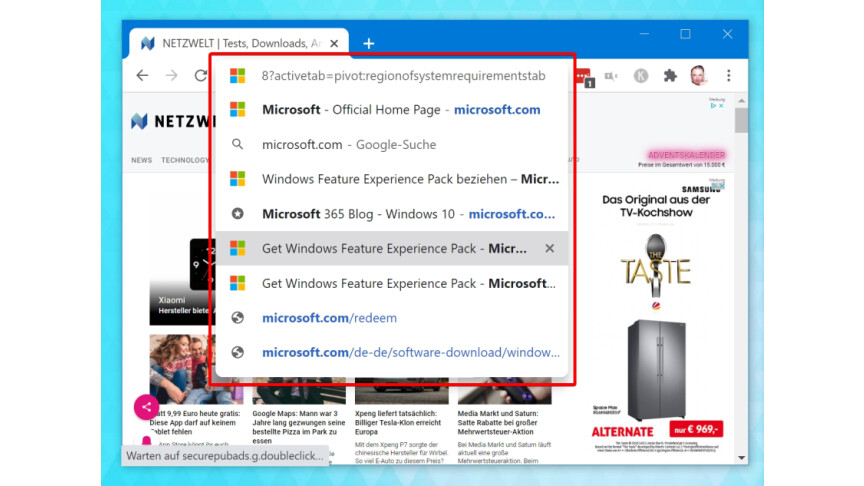Viewport: 864px width, 486px height.
Task: Open the 9,99 Euro heute gratis article
Action: tap(196, 423)
